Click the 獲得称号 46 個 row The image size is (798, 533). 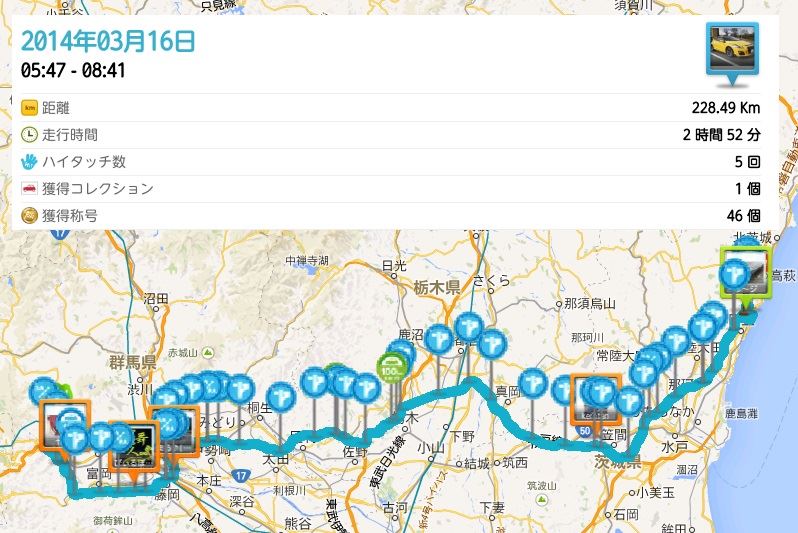[x=390, y=216]
